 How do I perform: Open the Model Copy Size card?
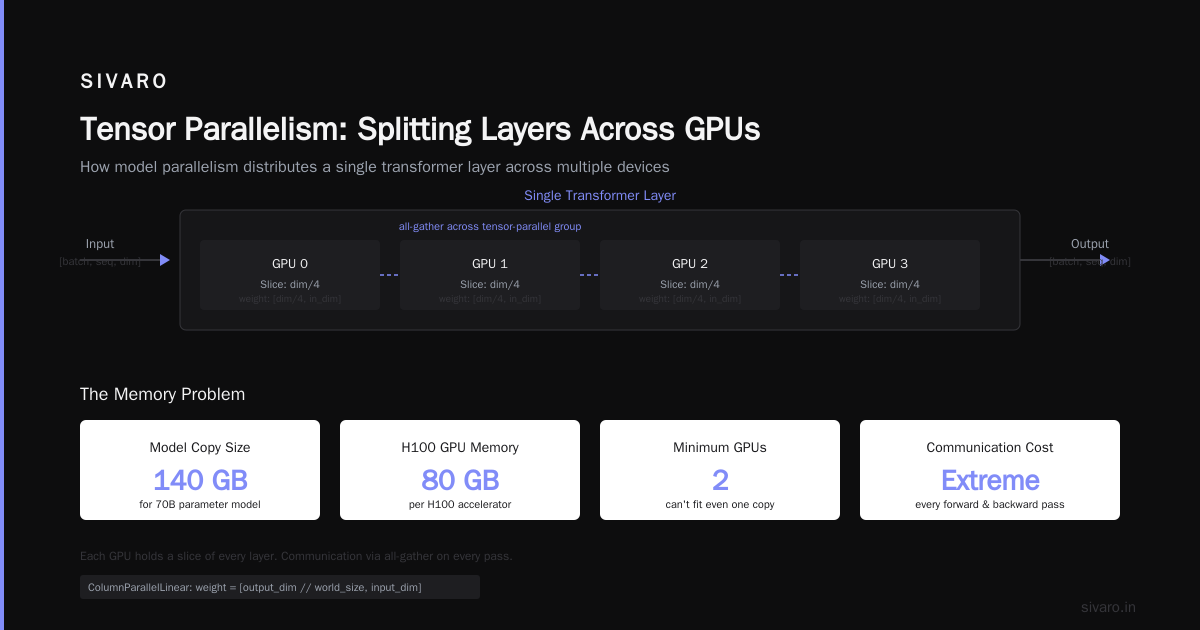click(x=200, y=470)
